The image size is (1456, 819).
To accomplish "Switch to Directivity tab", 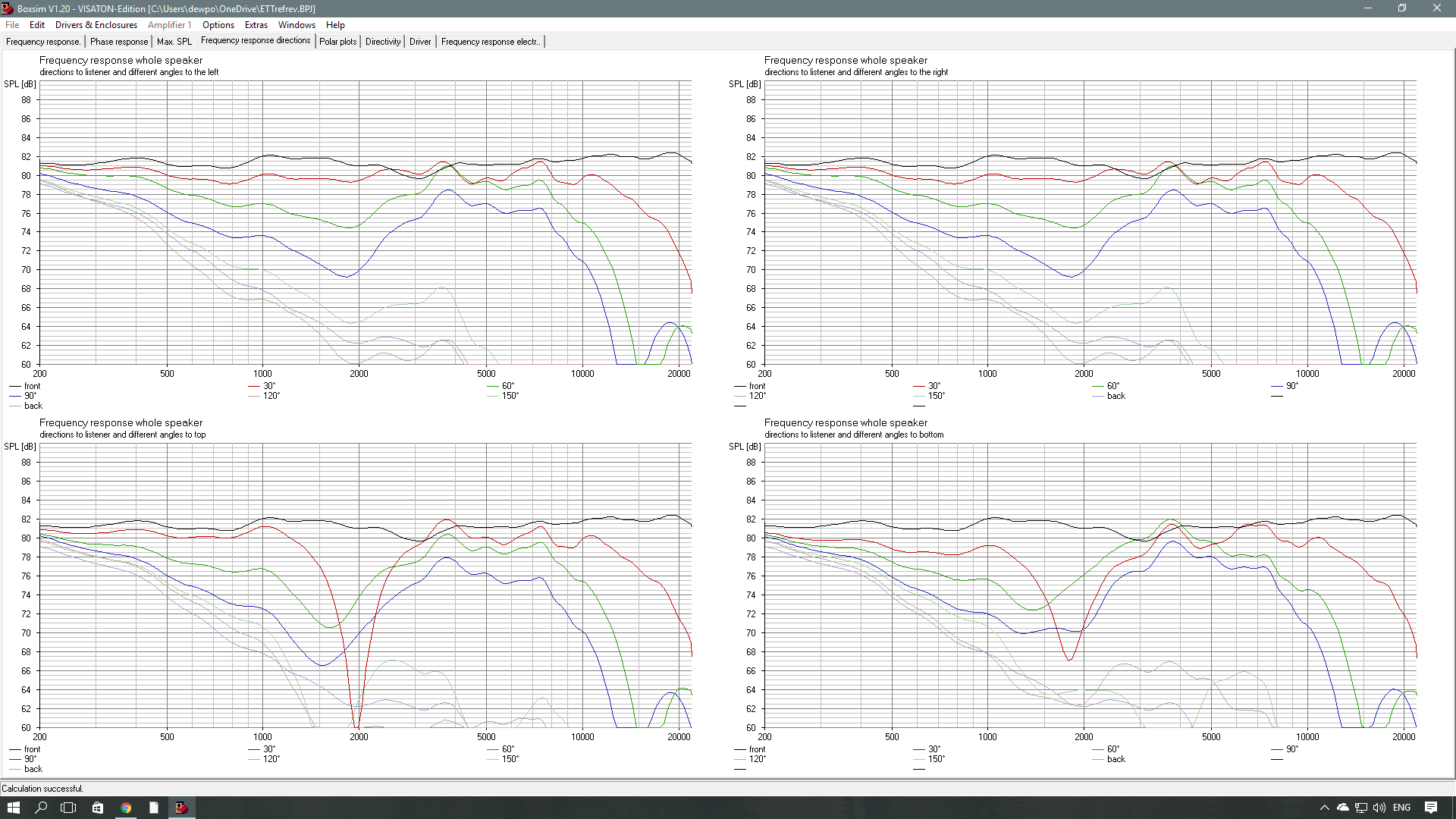I will coord(383,42).
